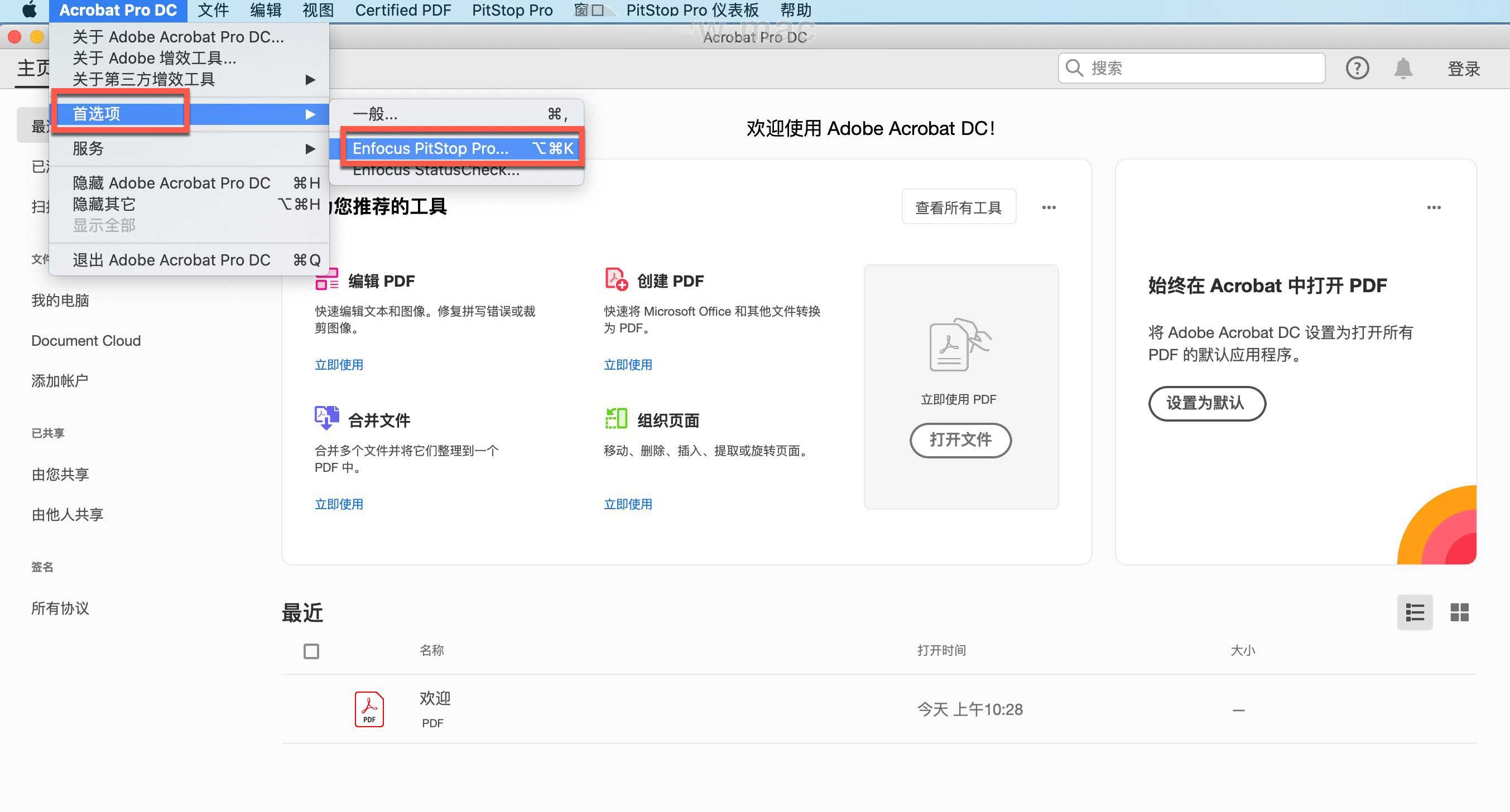Choose Enfocus StatusCheck... entry
The height and width of the screenshot is (812, 1510).
click(456, 170)
